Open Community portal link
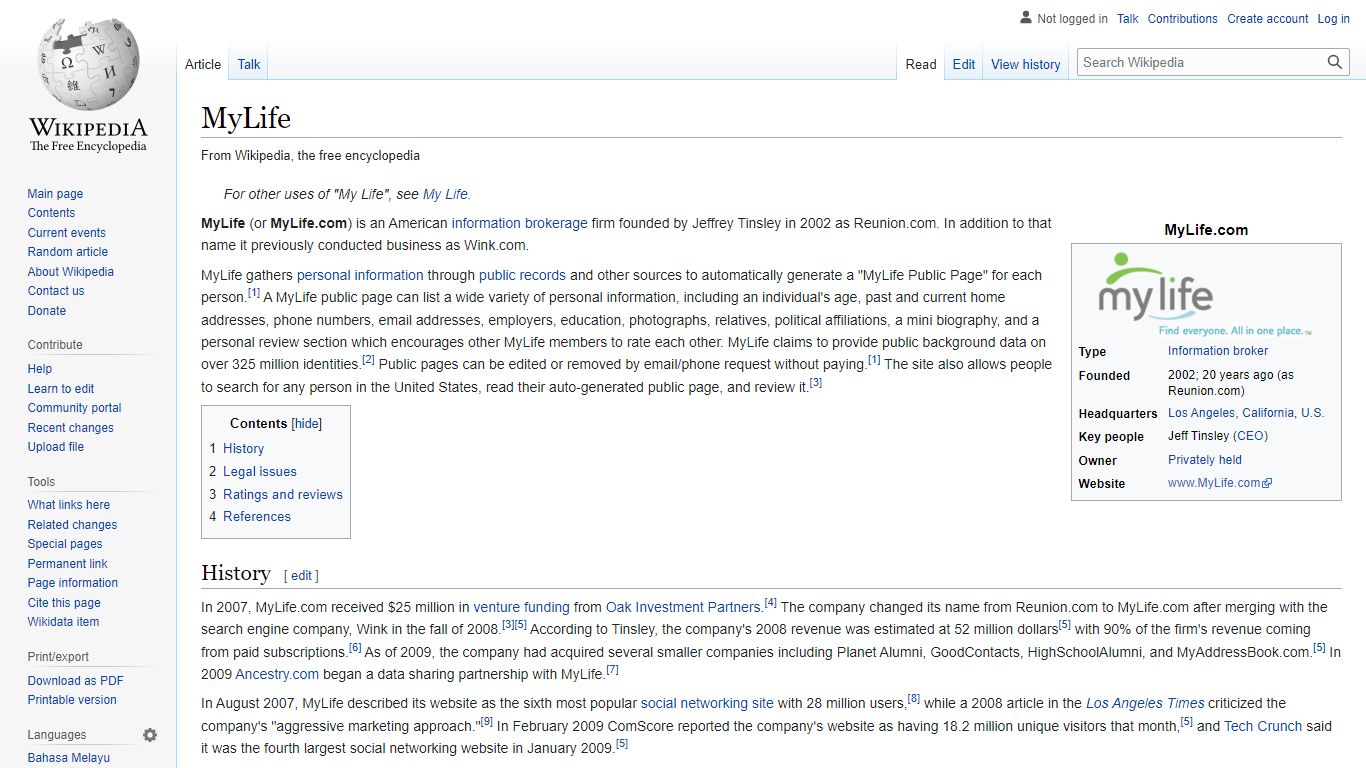The width and height of the screenshot is (1366, 768). (x=74, y=408)
